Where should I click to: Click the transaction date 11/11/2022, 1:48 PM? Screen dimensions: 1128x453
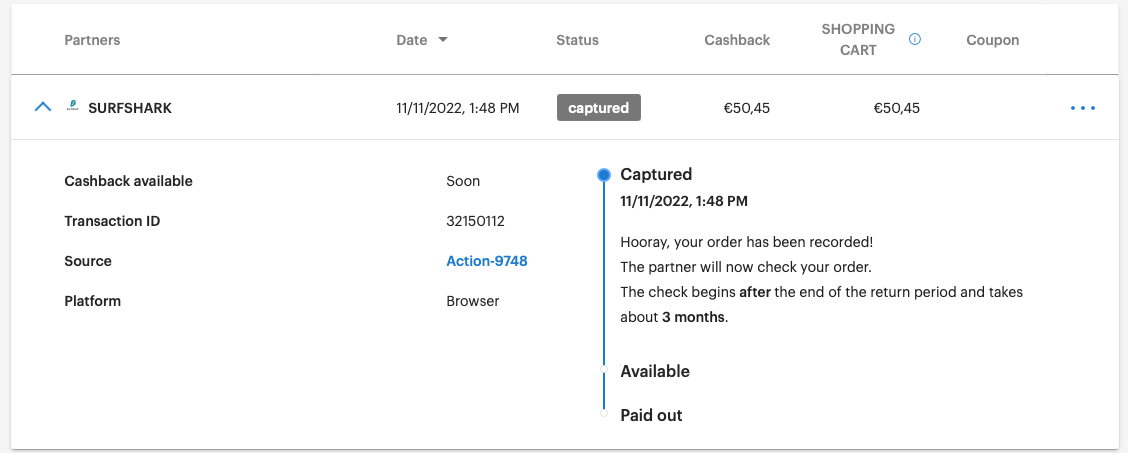click(458, 109)
